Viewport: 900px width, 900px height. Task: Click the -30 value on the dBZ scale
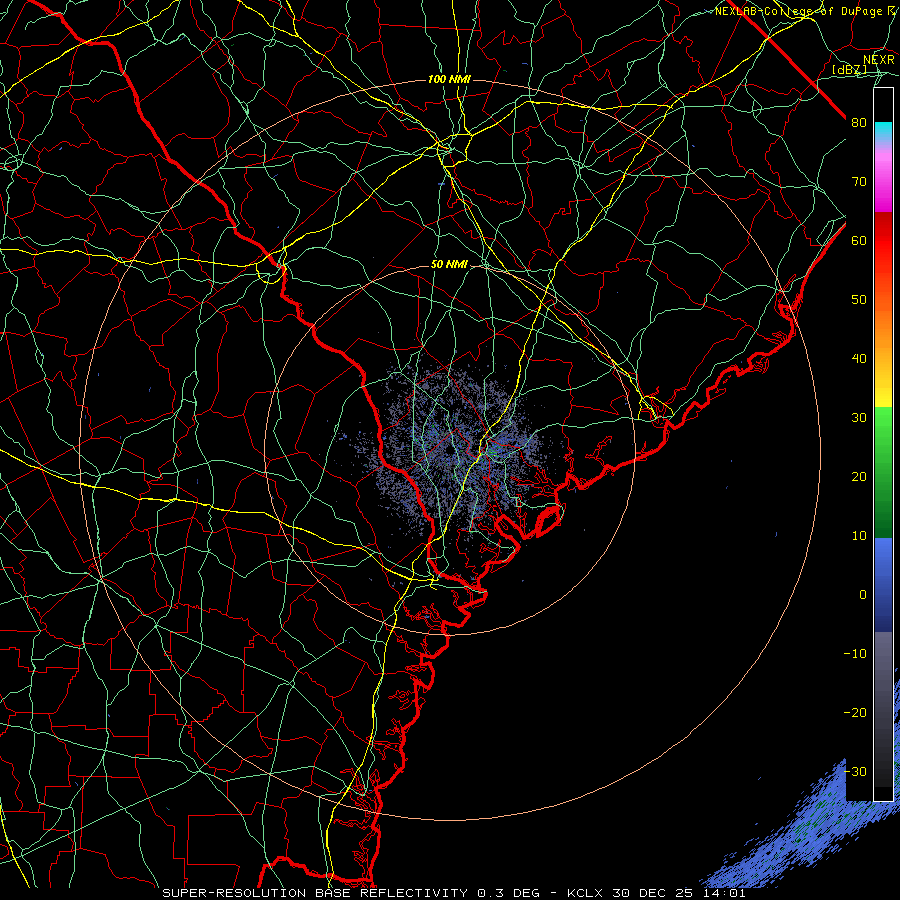pyautogui.click(x=855, y=772)
